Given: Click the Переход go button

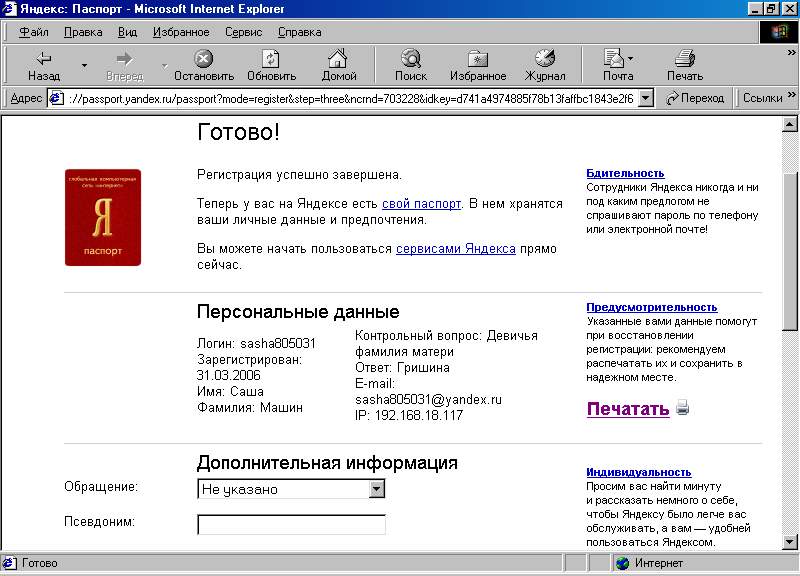Looking at the screenshot, I should [695, 98].
